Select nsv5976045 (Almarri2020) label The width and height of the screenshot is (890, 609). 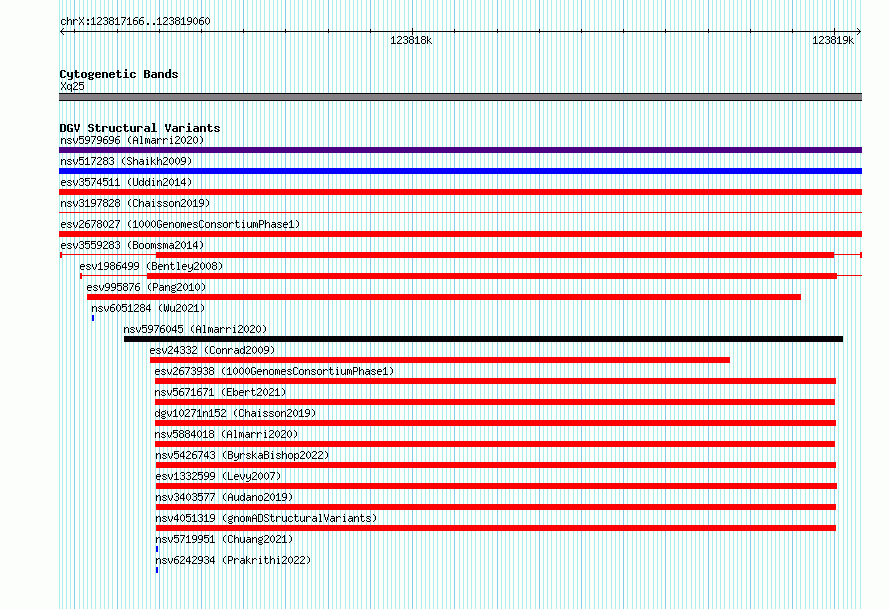click(x=195, y=329)
